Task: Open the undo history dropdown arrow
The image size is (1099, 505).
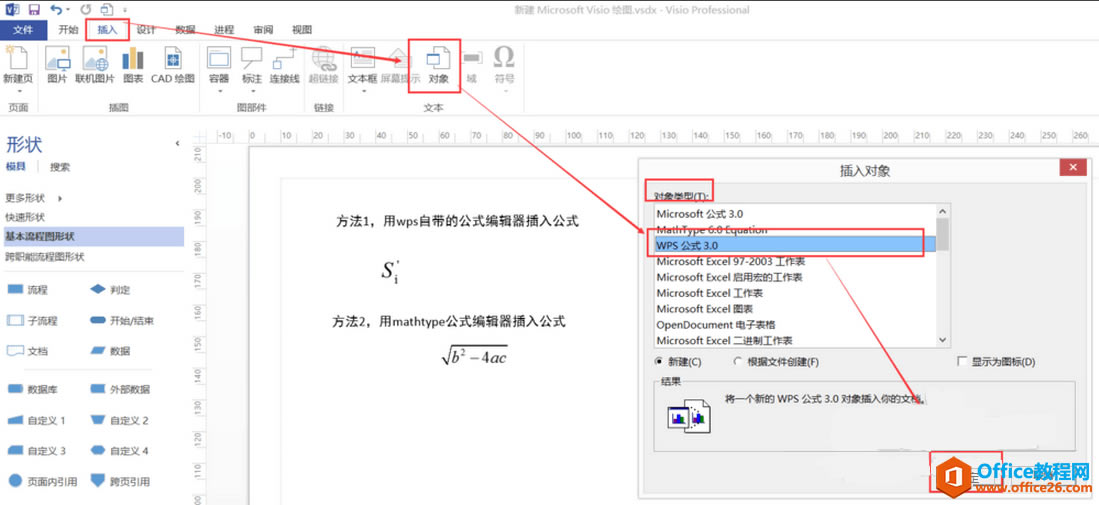Action: click(x=68, y=11)
